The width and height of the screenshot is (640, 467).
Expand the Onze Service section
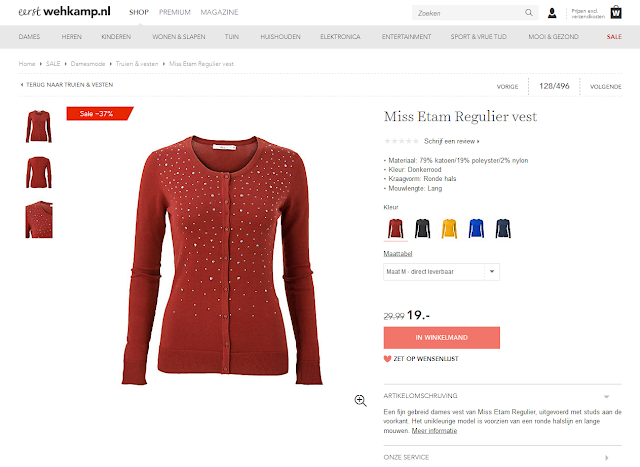[607, 458]
